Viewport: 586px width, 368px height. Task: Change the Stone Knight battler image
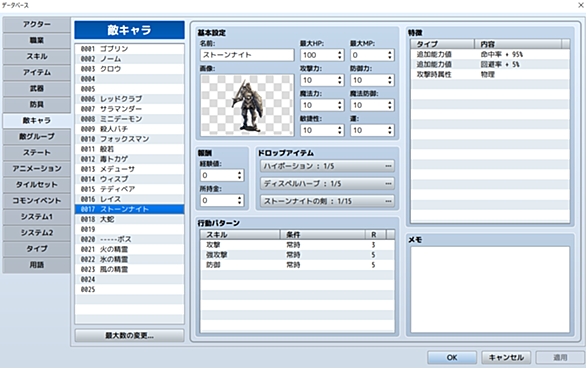tap(247, 105)
